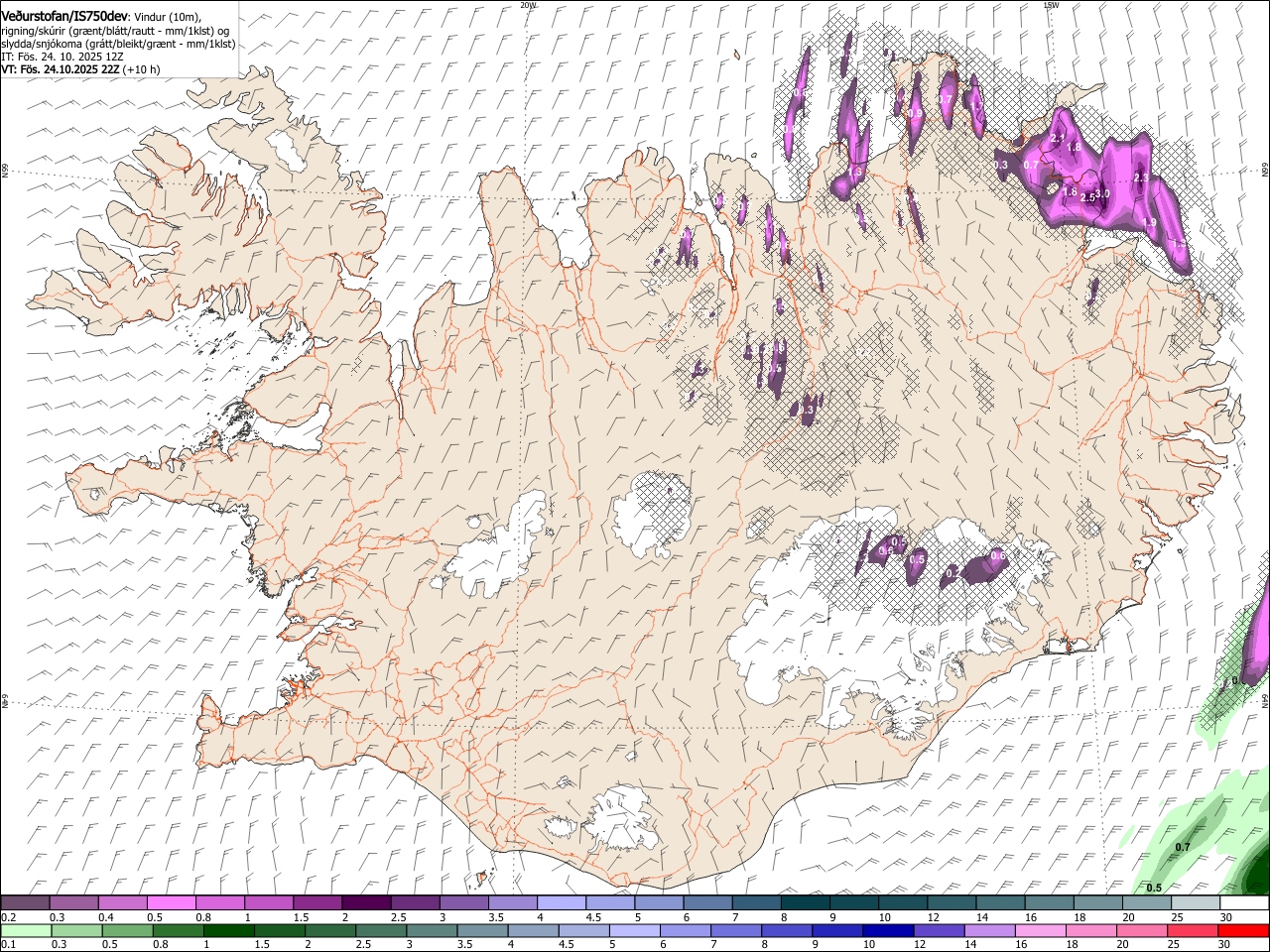Image resolution: width=1270 pixels, height=952 pixels.
Task: Pick the bright red swatch after 30 in rain legend
Action: pos(1243,930)
